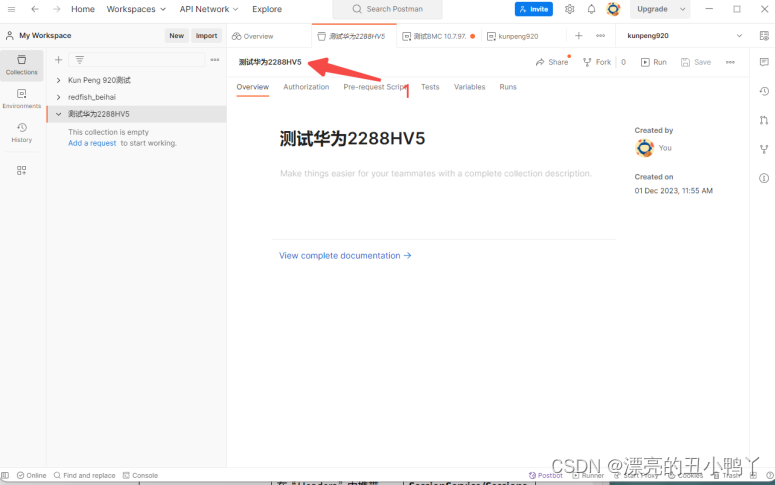This screenshot has width=775, height=485.
Task: Switch to 测试BMC 10.7.97 tab
Action: click(439, 36)
